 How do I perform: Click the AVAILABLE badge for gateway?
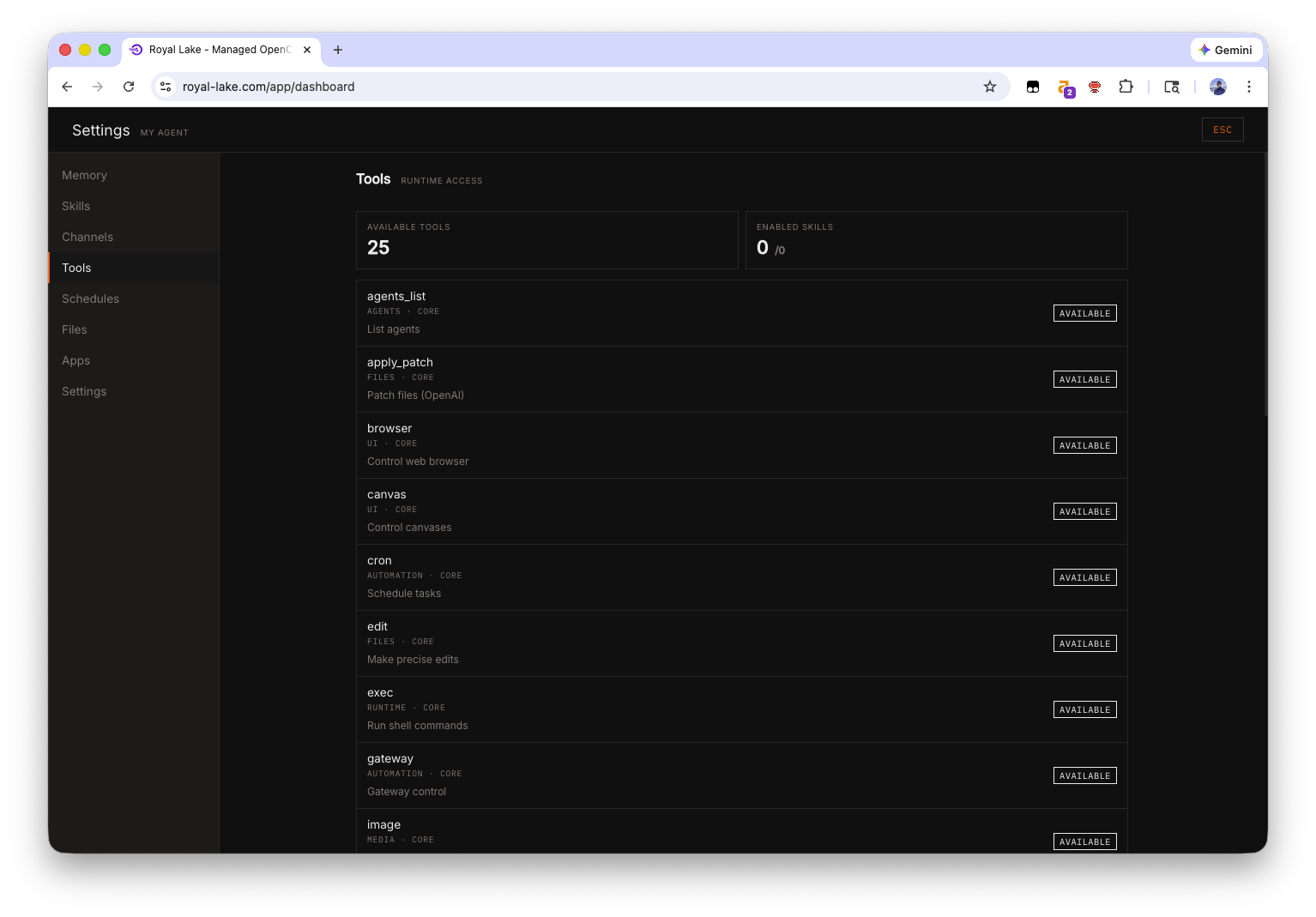(x=1084, y=775)
